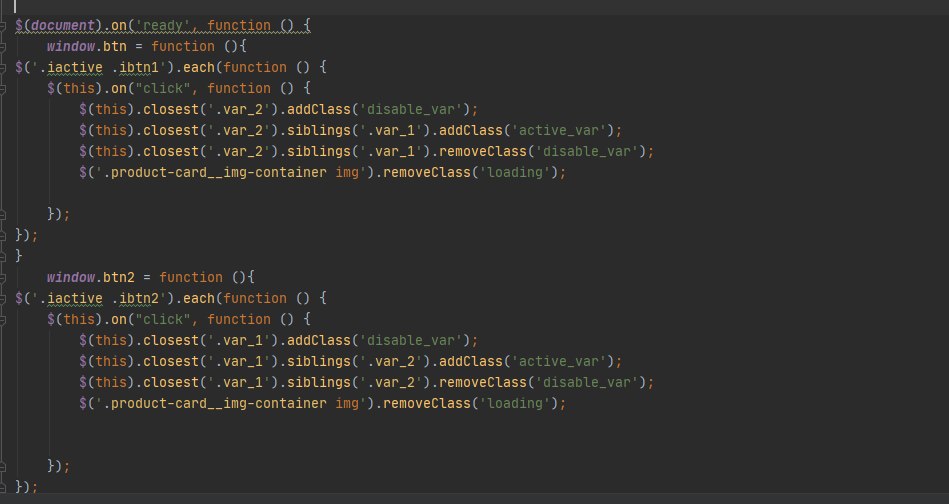
Task: Click first closest('.var_2').addClass('disable_var') line
Action: (x=278, y=110)
